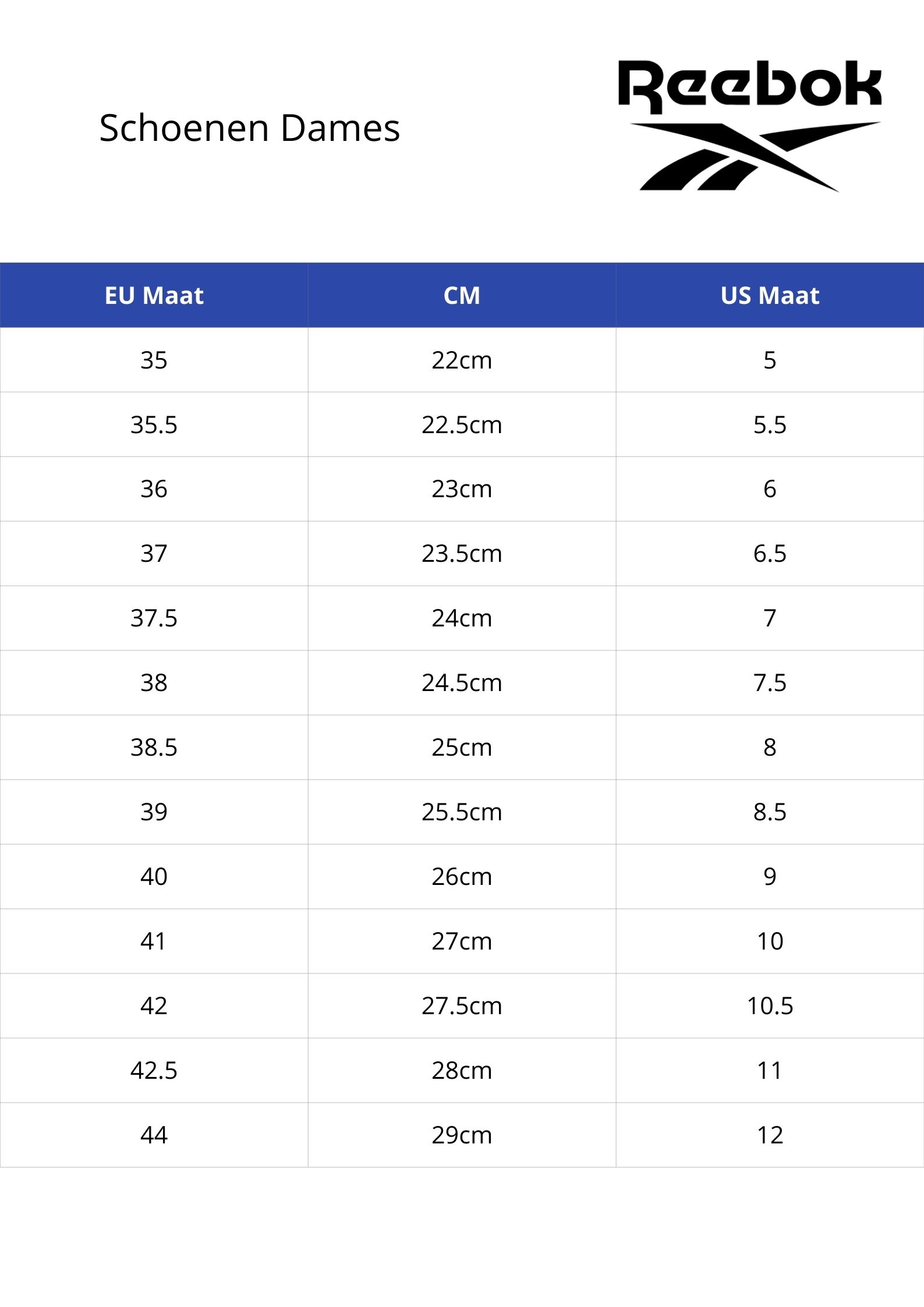Select the US Maat column header
Viewport: 924px width, 1307px height.
(x=770, y=295)
